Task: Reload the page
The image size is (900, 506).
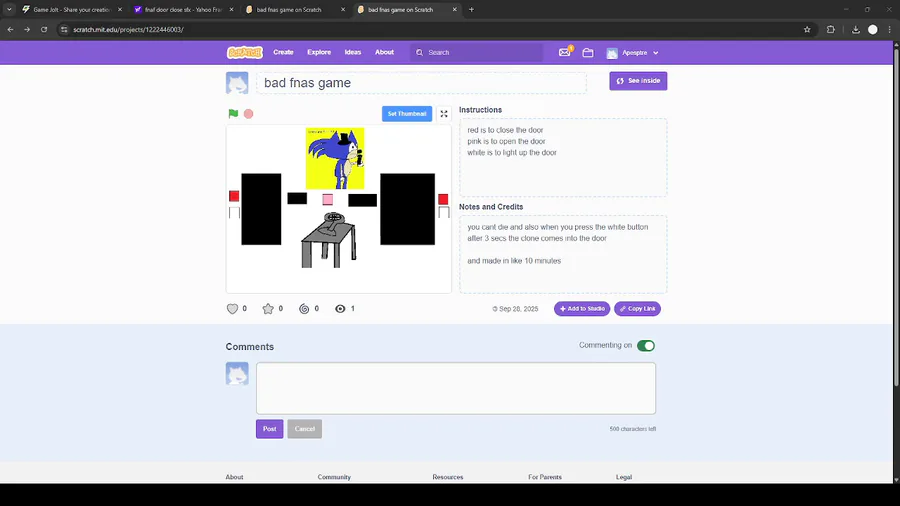Action: [44, 29]
